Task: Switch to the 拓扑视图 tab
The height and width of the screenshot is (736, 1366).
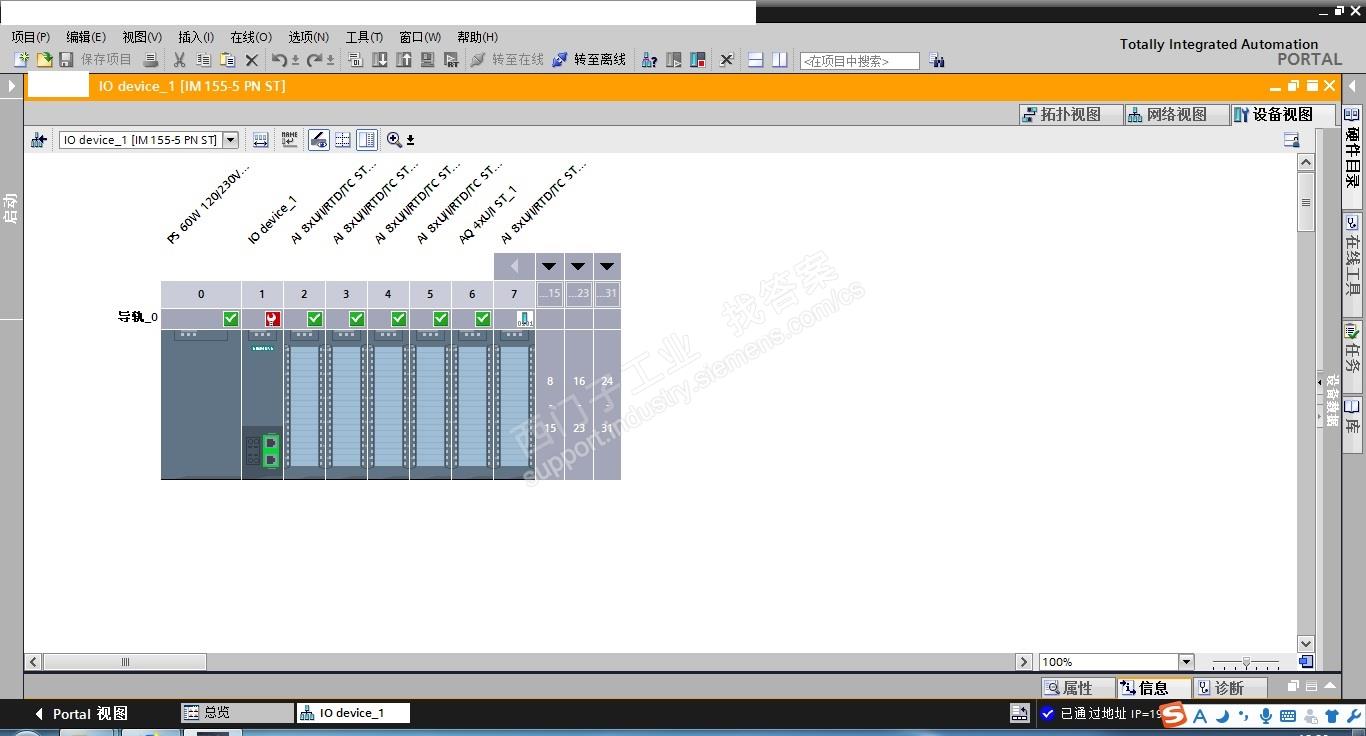Action: pyautogui.click(x=1071, y=115)
